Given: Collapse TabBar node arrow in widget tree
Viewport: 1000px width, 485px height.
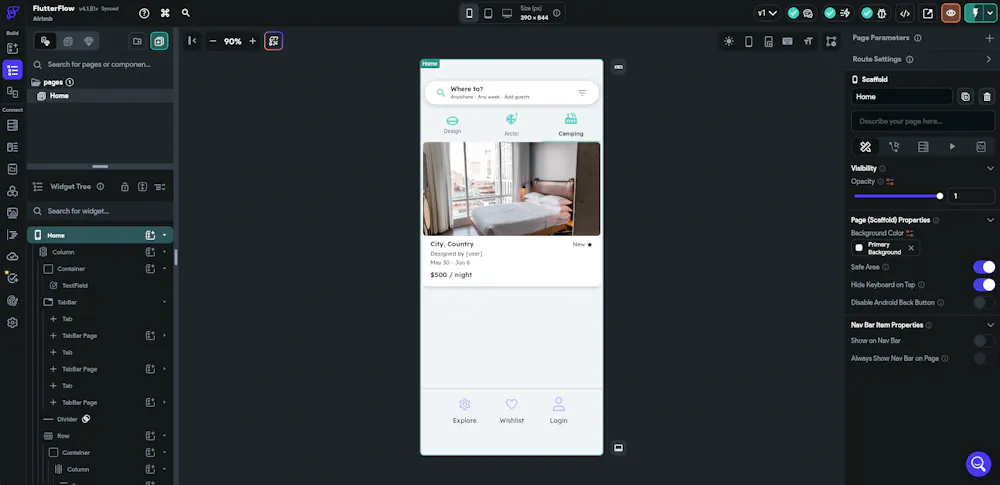Looking at the screenshot, I should click(165, 302).
